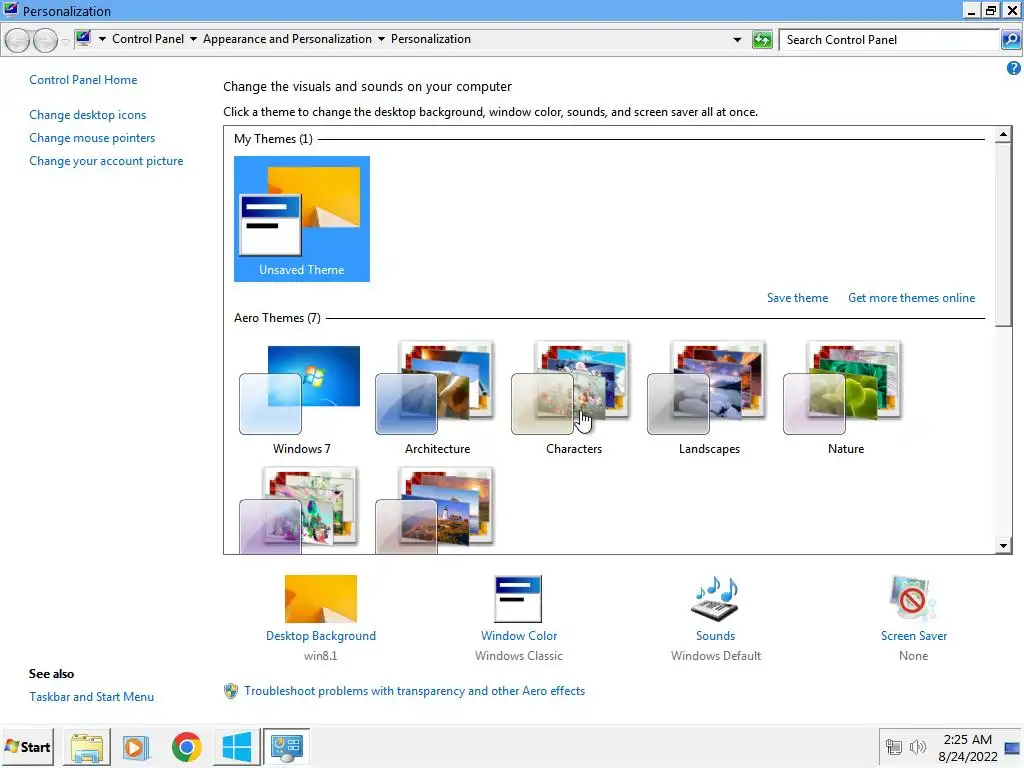1024x768 pixels.
Task: Click Control Panel breadcrumb
Action: (x=148, y=39)
